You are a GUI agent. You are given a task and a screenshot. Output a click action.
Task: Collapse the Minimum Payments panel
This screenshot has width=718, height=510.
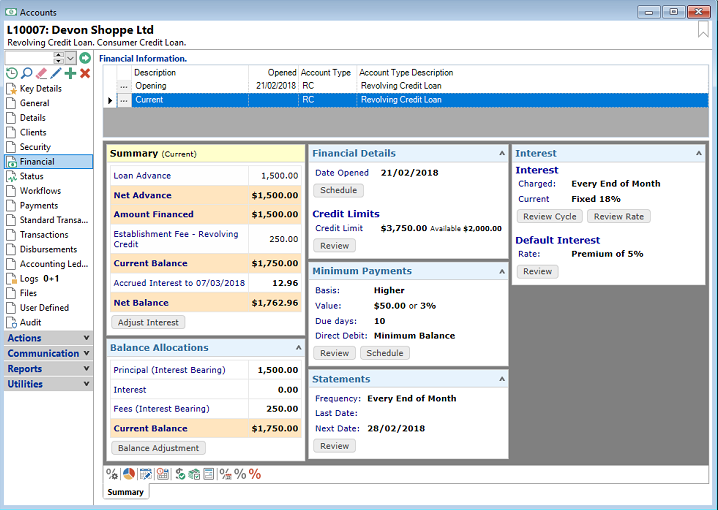(500, 271)
